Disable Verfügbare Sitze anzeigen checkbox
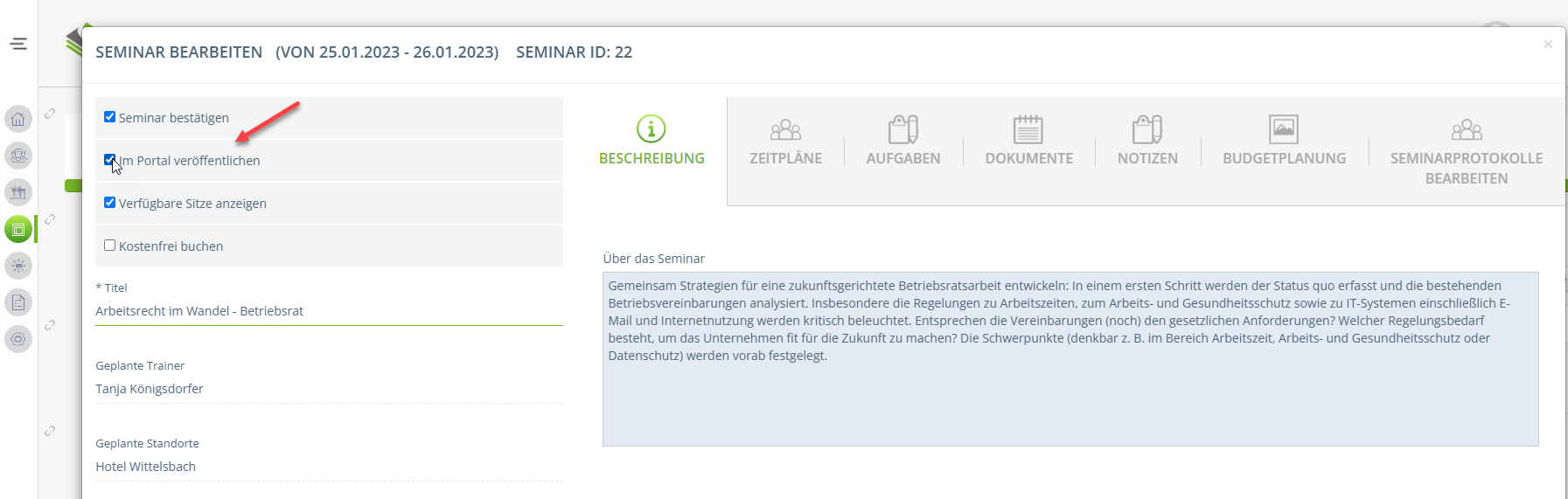 (110, 203)
